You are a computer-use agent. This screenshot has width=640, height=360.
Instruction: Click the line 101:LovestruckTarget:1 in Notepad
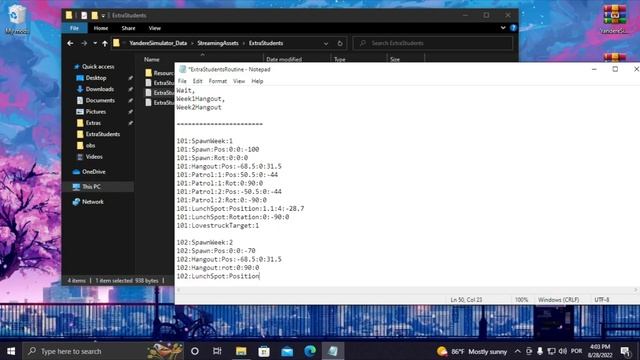coord(218,225)
